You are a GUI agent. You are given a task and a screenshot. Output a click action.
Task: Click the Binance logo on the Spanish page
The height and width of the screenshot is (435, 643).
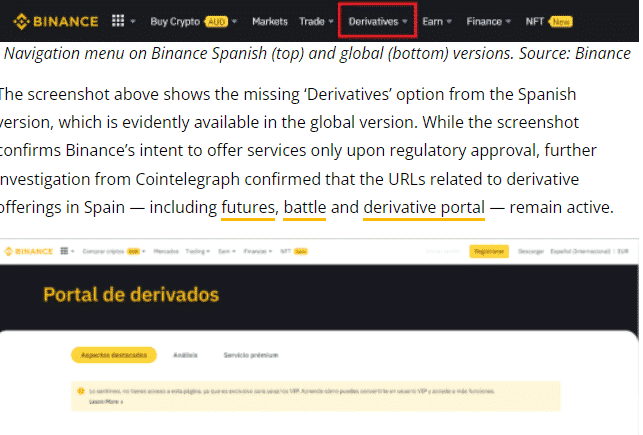tap(29, 251)
